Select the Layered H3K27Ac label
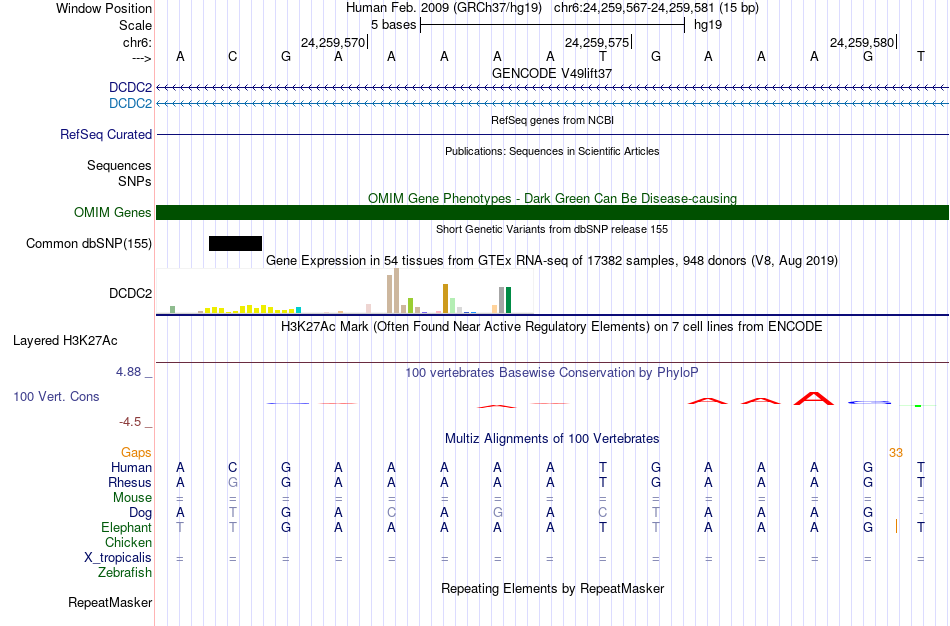This screenshot has width=950, height=626. (65, 341)
